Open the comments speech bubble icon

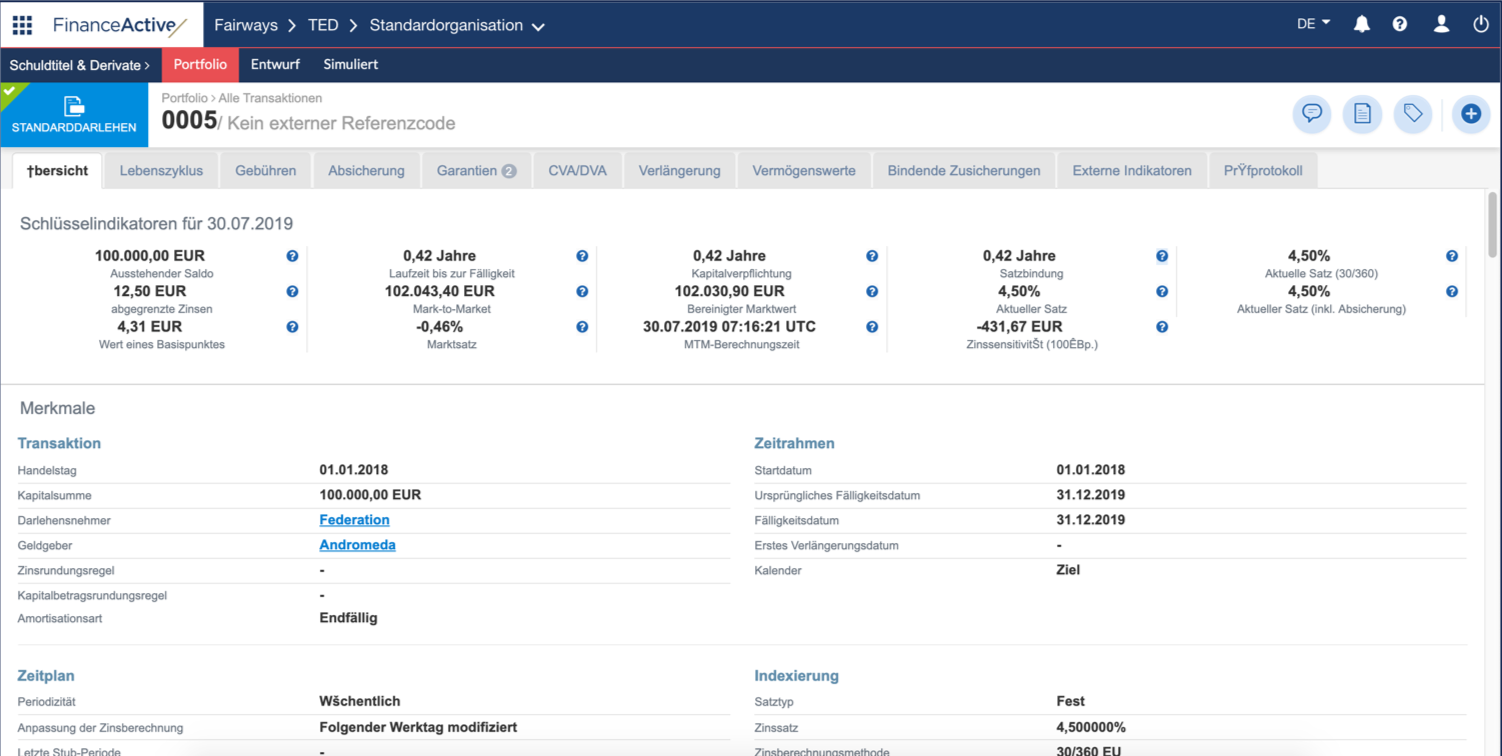point(1311,114)
